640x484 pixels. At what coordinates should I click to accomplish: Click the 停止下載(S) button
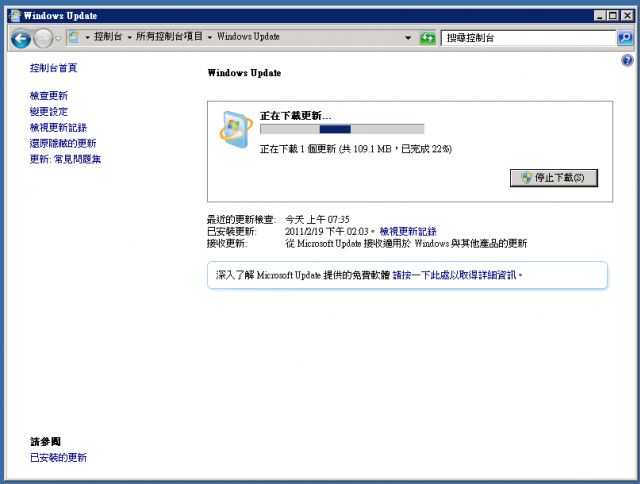(554, 178)
